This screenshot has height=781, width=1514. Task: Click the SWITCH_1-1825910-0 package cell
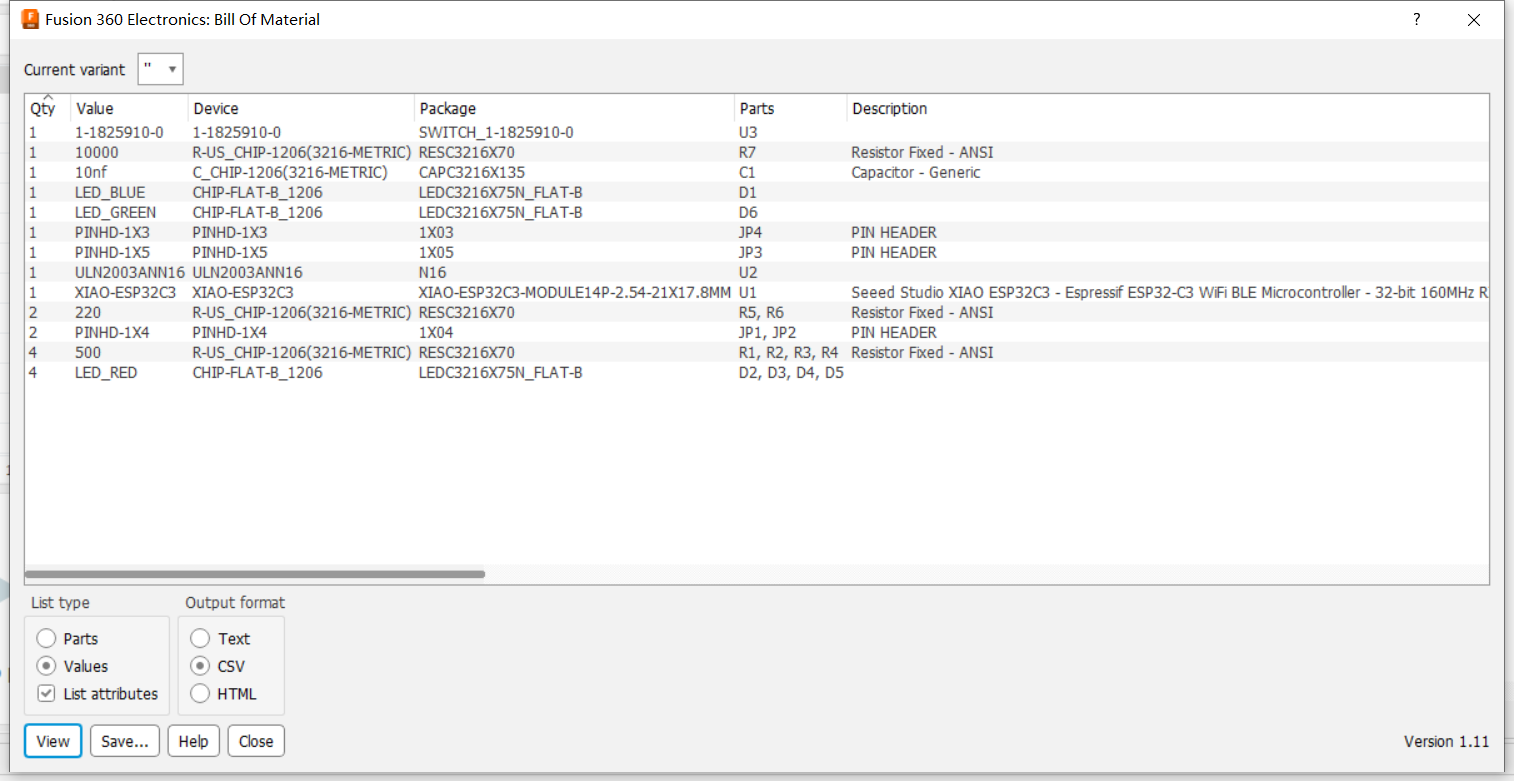coord(496,132)
